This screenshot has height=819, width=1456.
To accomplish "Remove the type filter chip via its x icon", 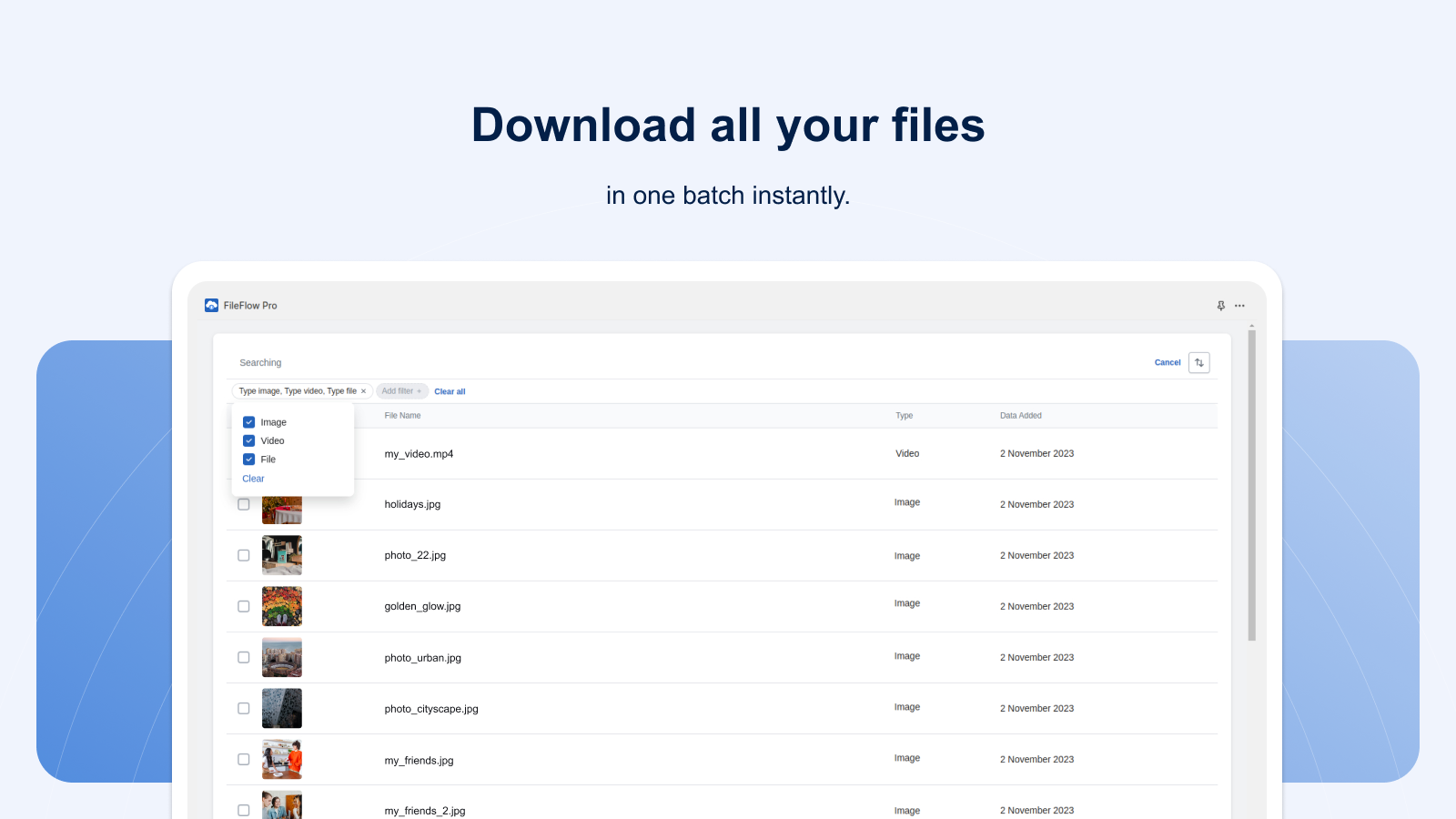I will pyautogui.click(x=363, y=390).
